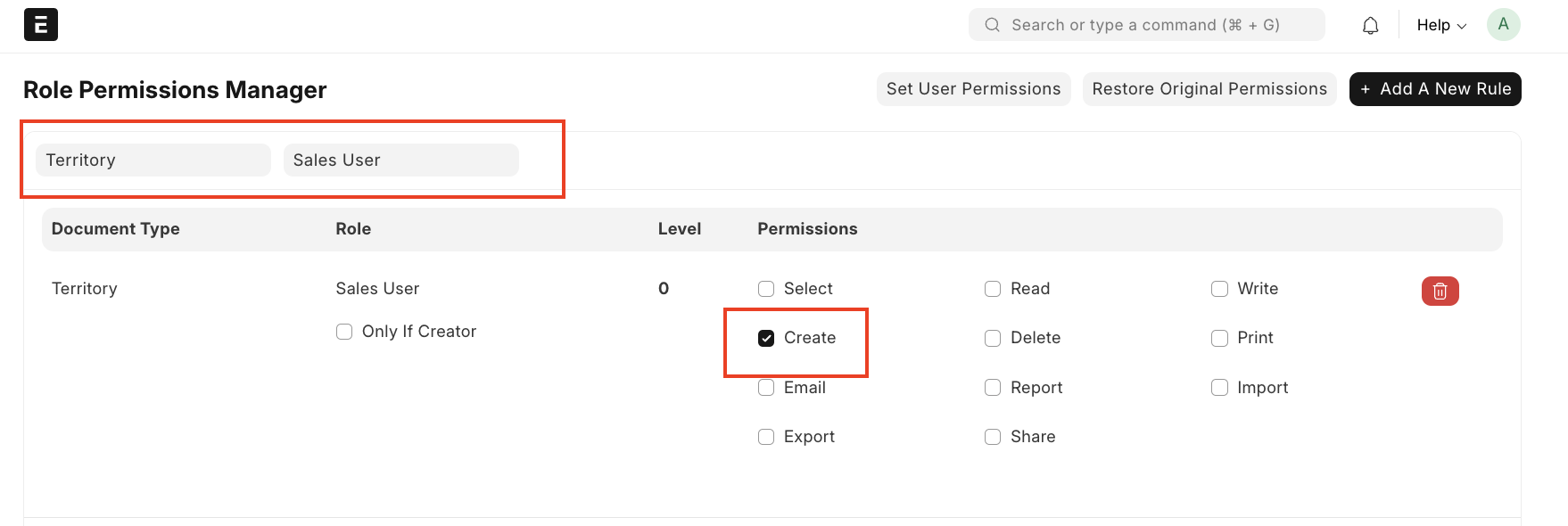Viewport: 1568px width, 526px height.
Task: Click Restore Original Permissions button
Action: [1209, 89]
